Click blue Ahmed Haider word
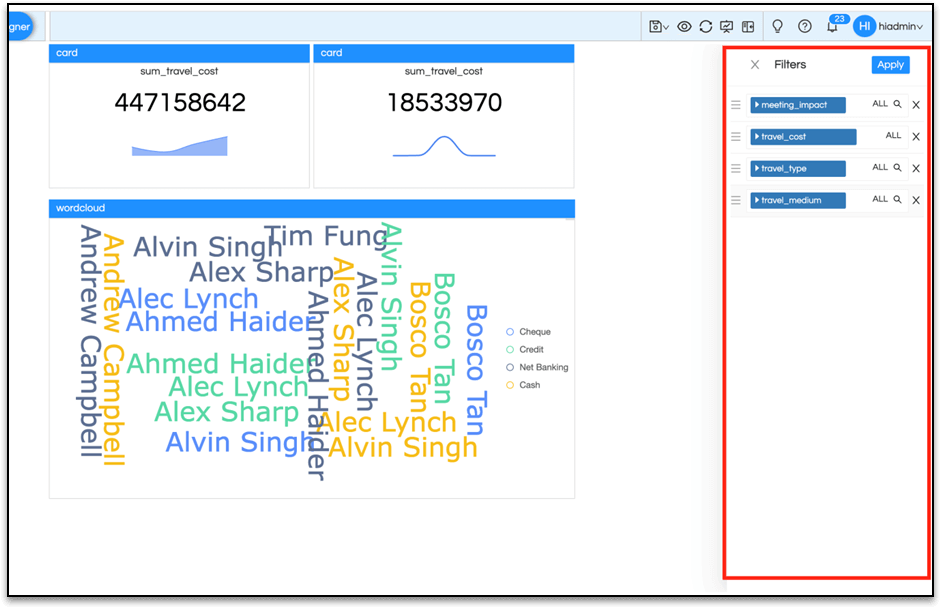944x608 pixels. click(219, 322)
